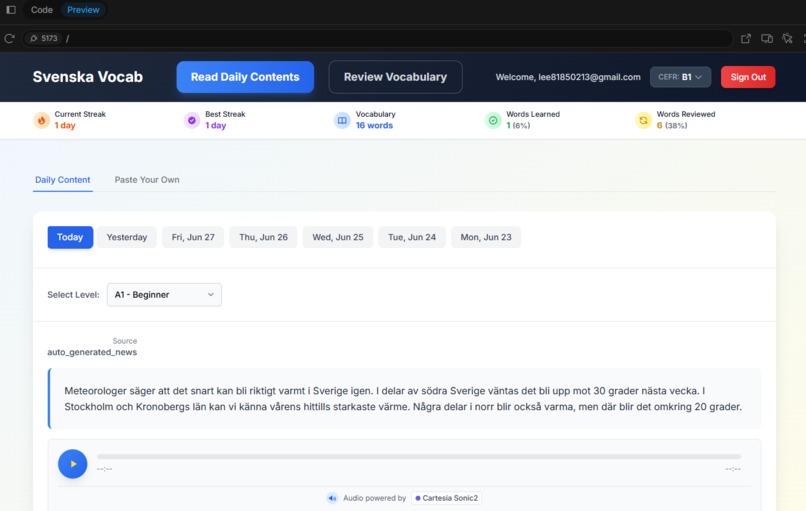Open Read Daily Contents
Viewport: 806px width, 511px height.
tap(245, 77)
